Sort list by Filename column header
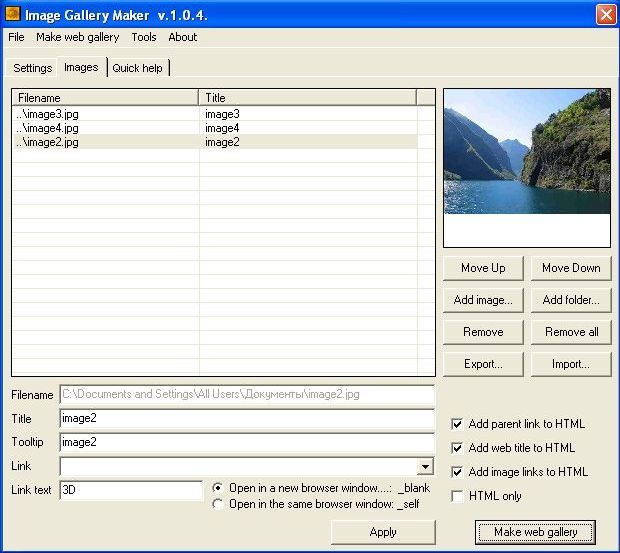Viewport: 620px width, 553px height. coord(105,98)
